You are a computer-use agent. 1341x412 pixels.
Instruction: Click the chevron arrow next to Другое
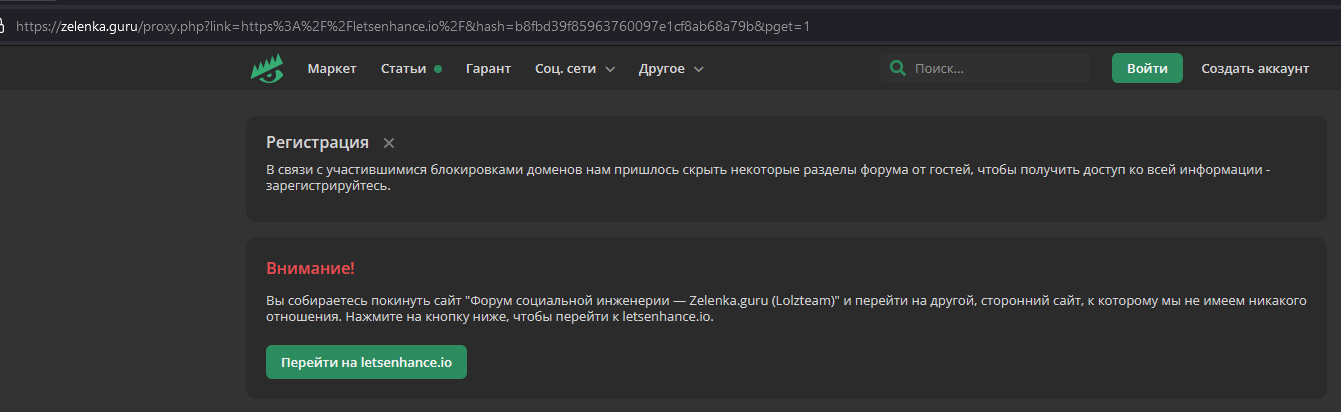[x=699, y=69]
